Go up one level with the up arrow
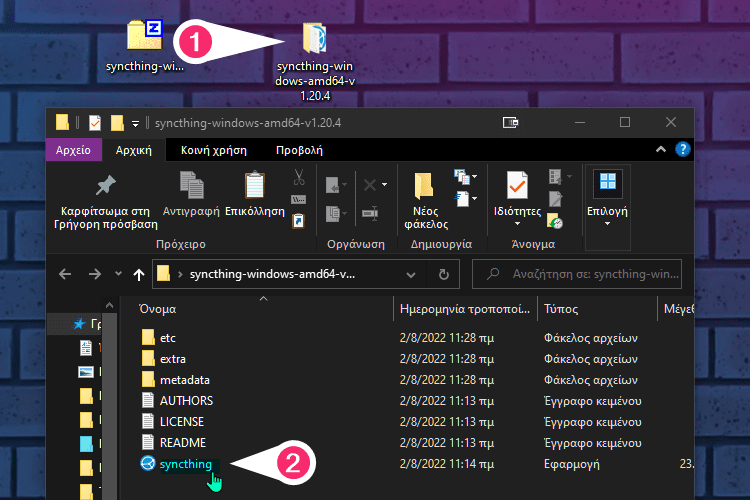750x500 pixels. coord(139,274)
